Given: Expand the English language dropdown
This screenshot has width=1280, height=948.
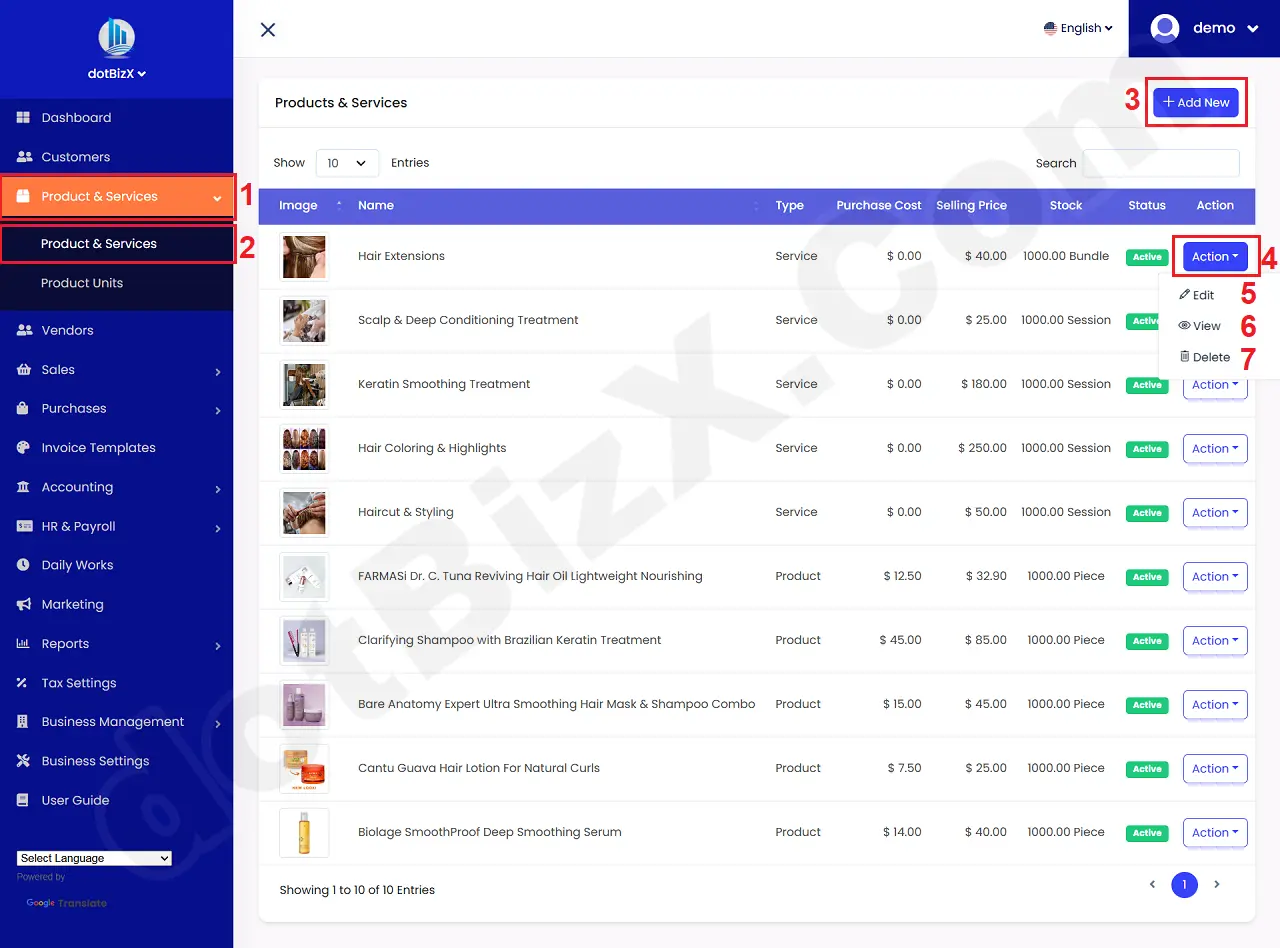Looking at the screenshot, I should pos(1078,28).
